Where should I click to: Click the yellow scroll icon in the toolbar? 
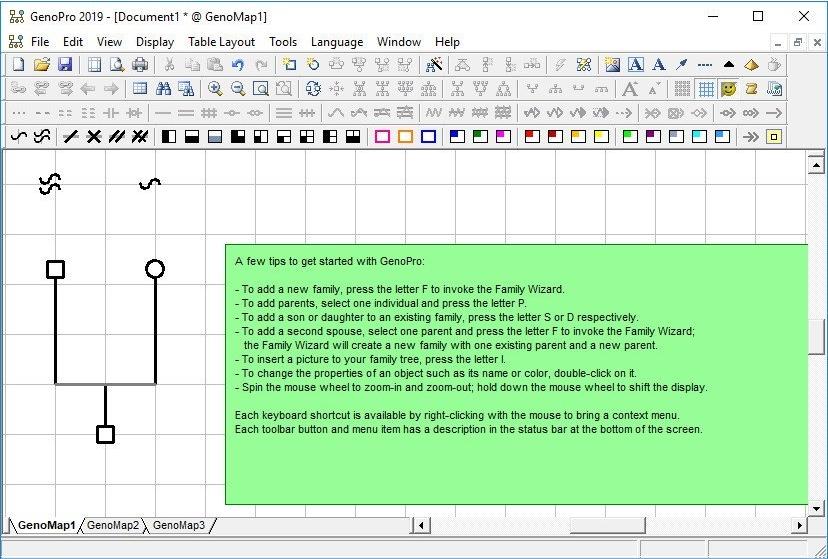click(x=751, y=88)
